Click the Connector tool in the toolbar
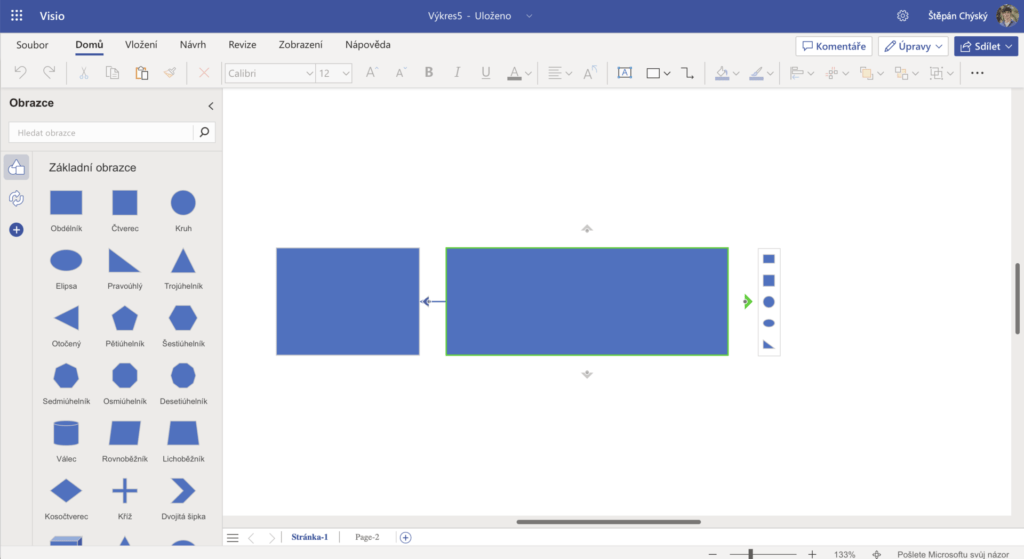 tap(687, 73)
